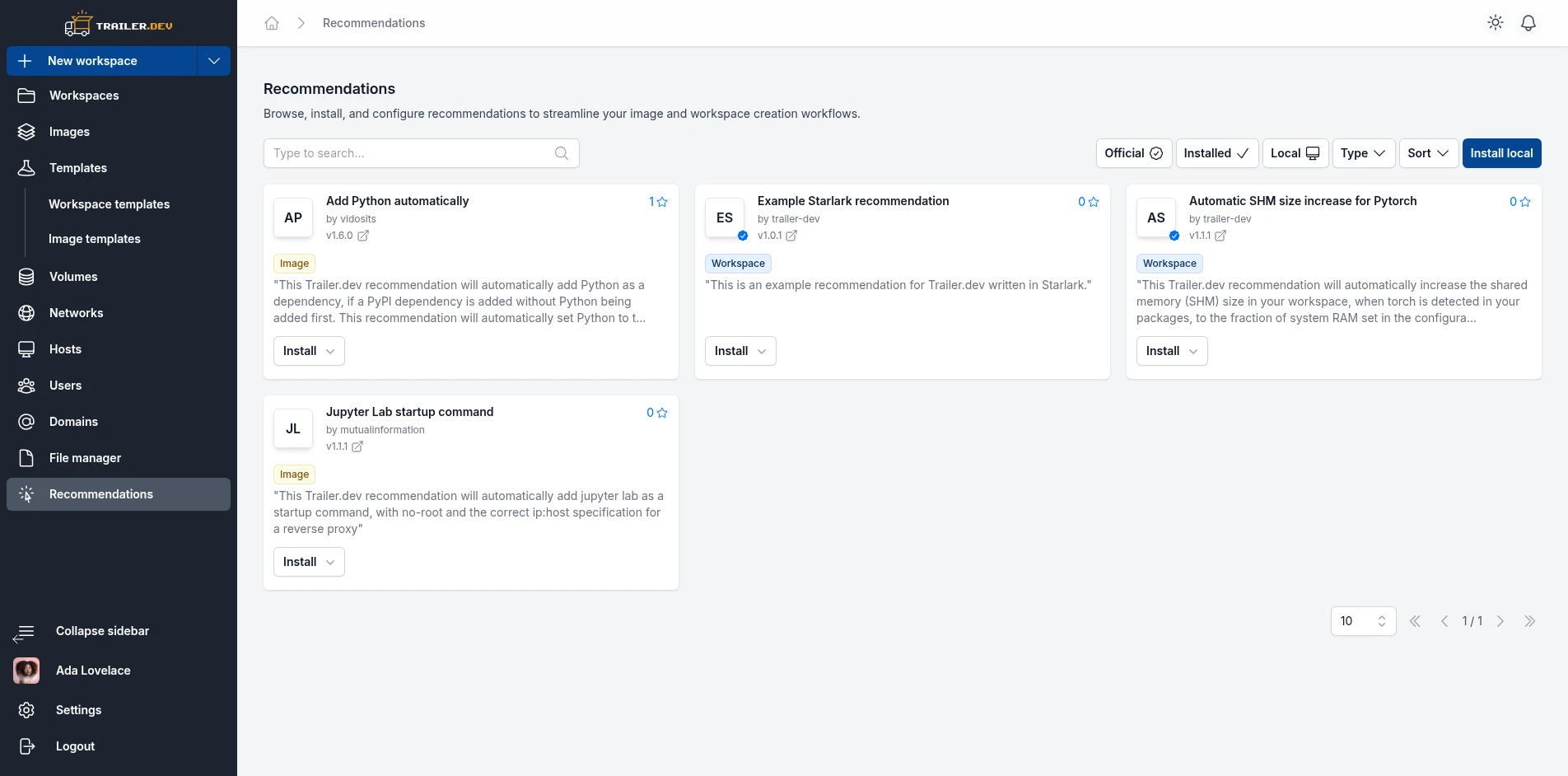Image resolution: width=1568 pixels, height=776 pixels.
Task: Click the AS recommendation avatar
Action: (1156, 217)
